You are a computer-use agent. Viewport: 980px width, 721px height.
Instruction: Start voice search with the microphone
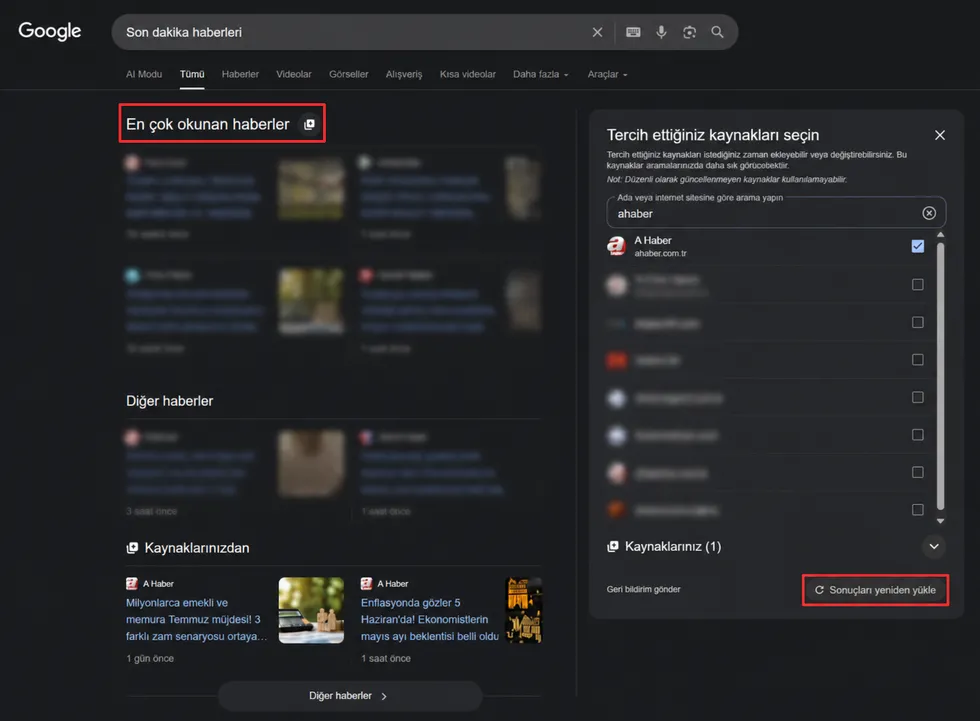661,32
